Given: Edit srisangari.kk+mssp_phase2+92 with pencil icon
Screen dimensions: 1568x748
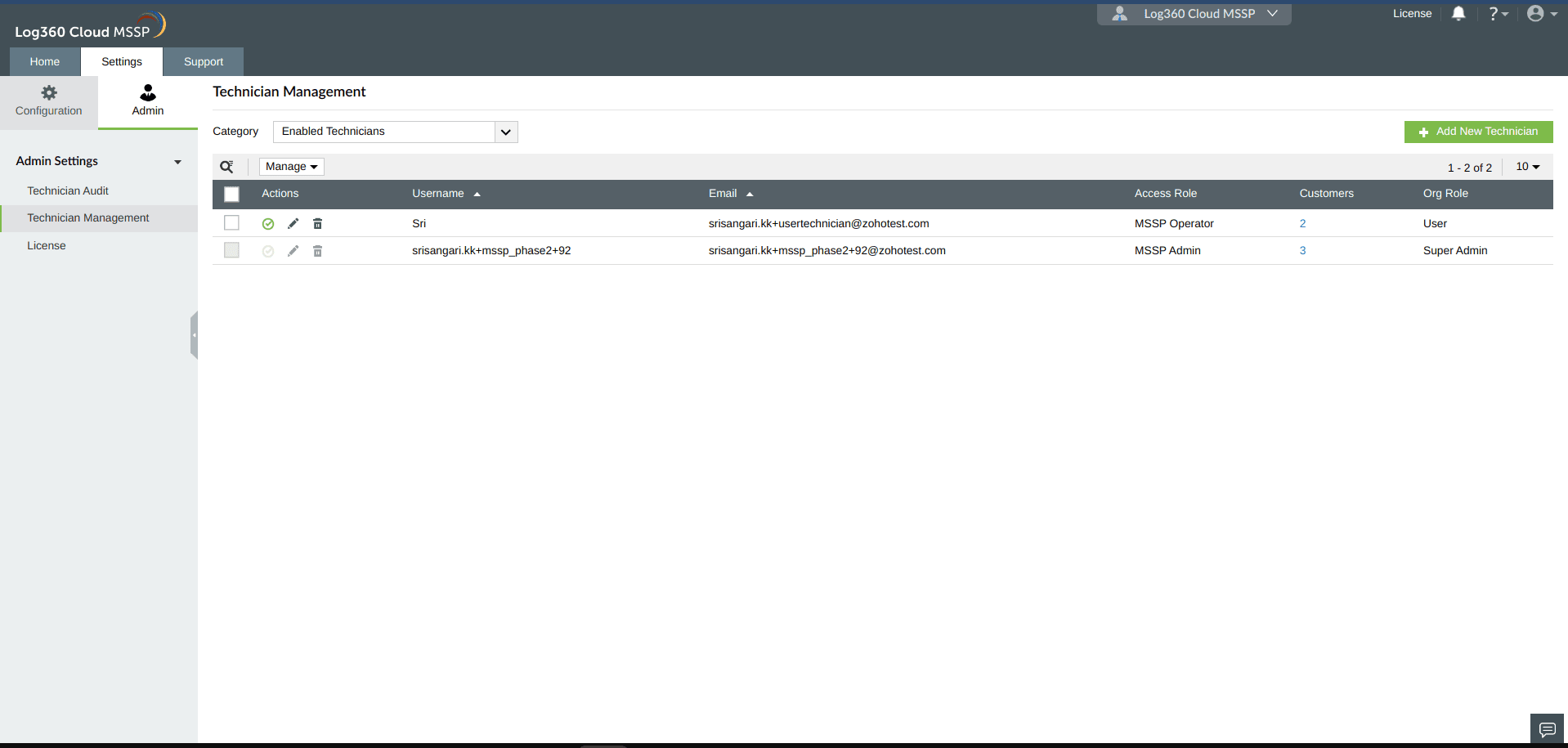Looking at the screenshot, I should pyautogui.click(x=293, y=251).
